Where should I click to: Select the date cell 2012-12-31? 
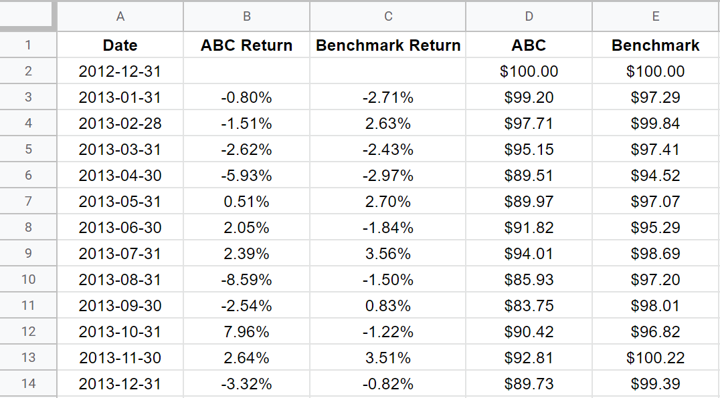point(120,71)
